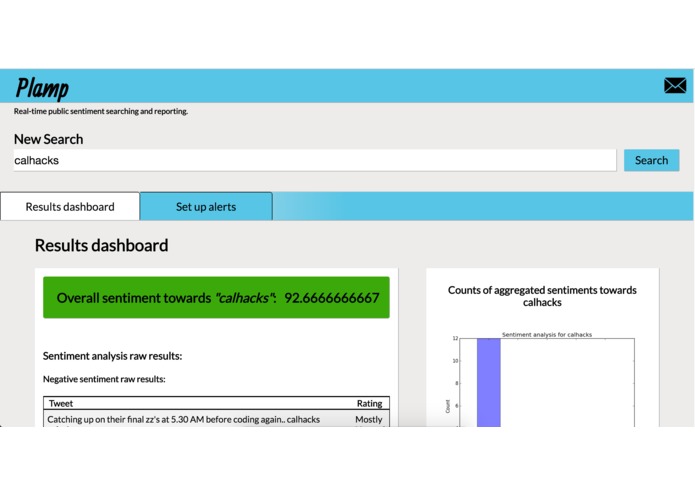Click the green overall sentiment banner

pos(216,297)
